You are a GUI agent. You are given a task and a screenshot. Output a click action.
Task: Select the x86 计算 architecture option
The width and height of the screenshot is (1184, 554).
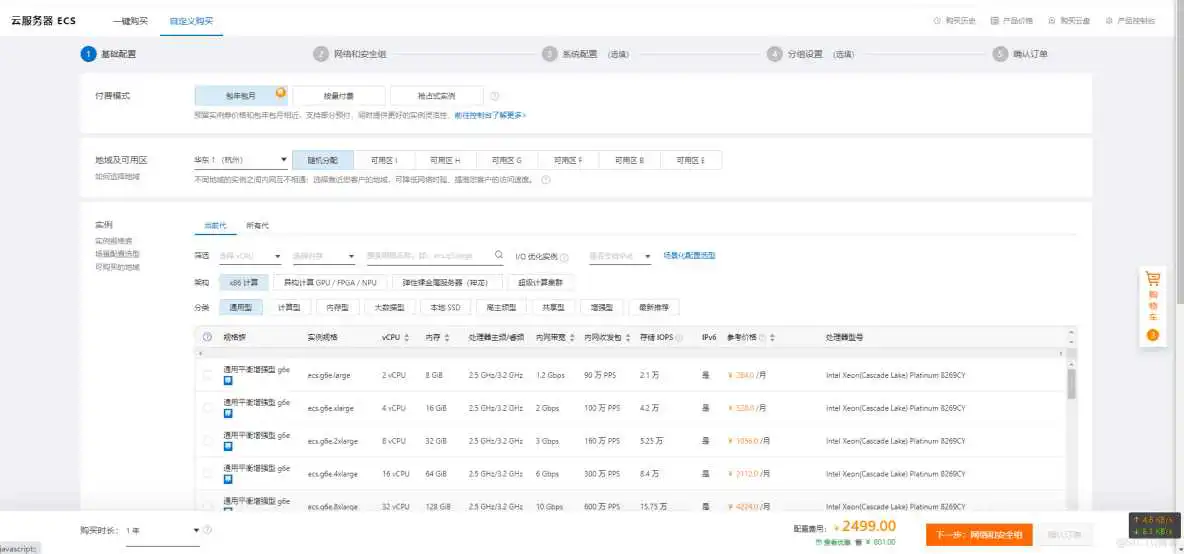pyautogui.click(x=244, y=282)
